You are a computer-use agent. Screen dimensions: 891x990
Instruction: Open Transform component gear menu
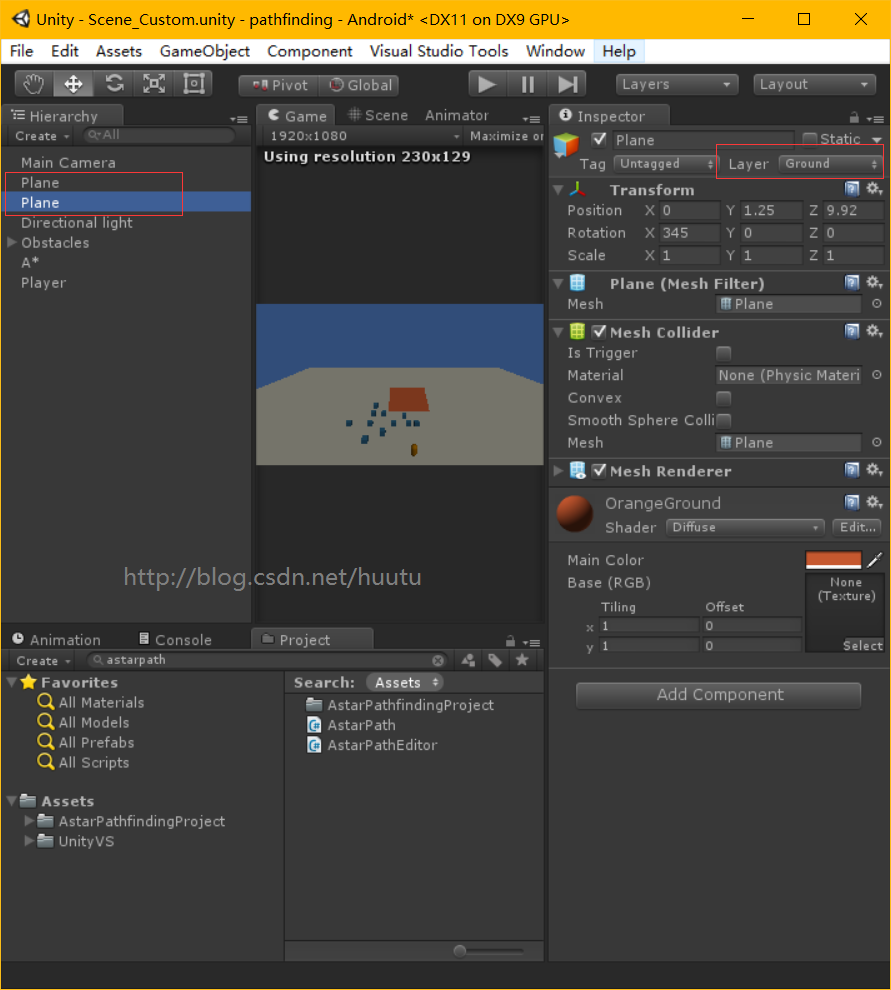point(874,188)
